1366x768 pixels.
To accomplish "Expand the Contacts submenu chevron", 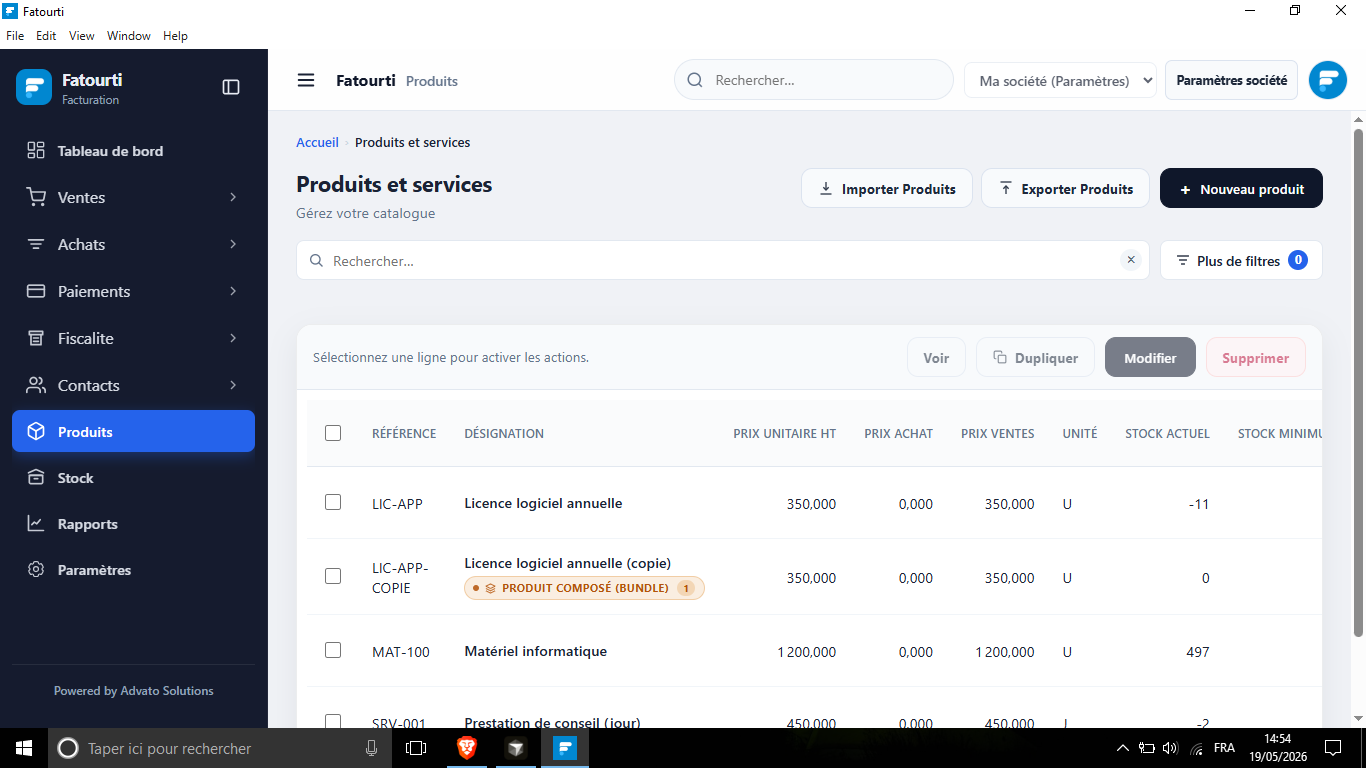I will pyautogui.click(x=233, y=385).
